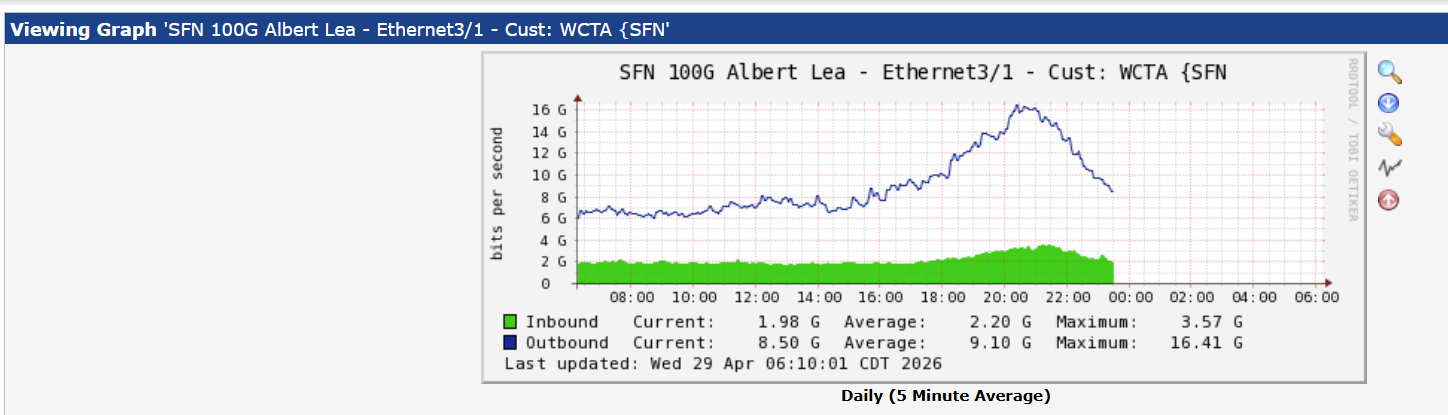Click the Outbound Maximum 16.41 G value
This screenshot has width=1448, height=415.
click(x=1208, y=343)
